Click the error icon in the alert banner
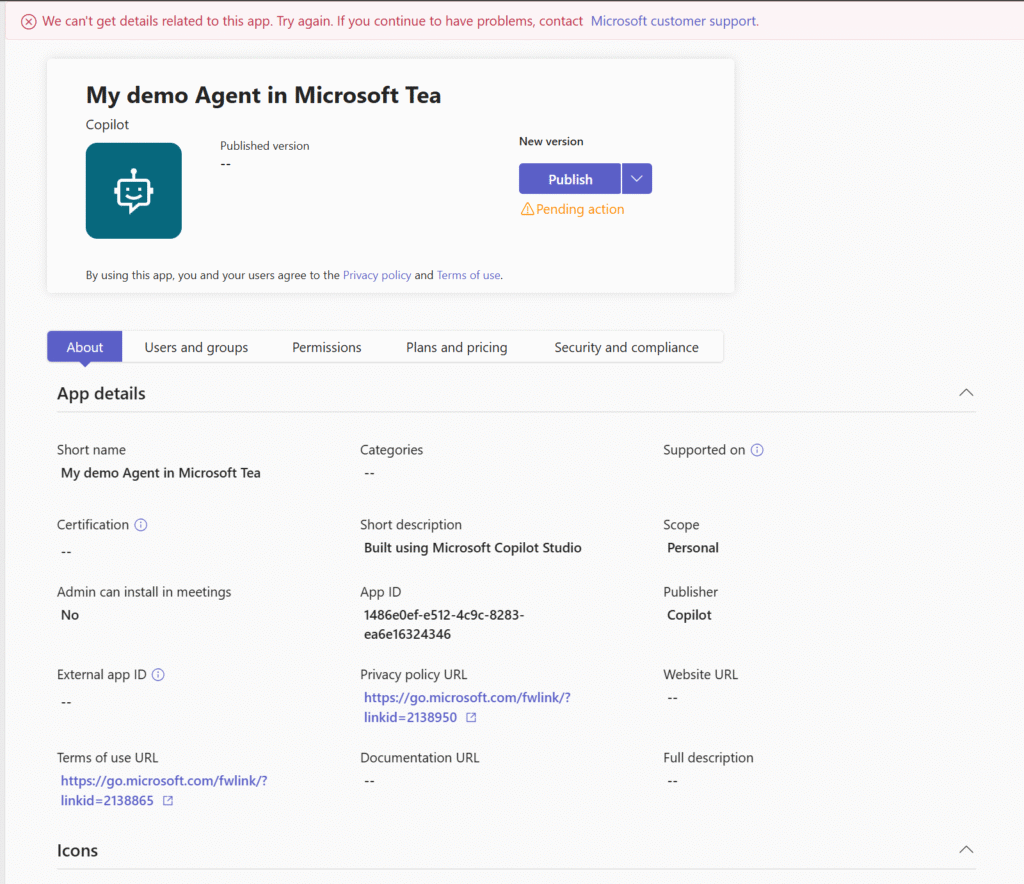 (29, 22)
